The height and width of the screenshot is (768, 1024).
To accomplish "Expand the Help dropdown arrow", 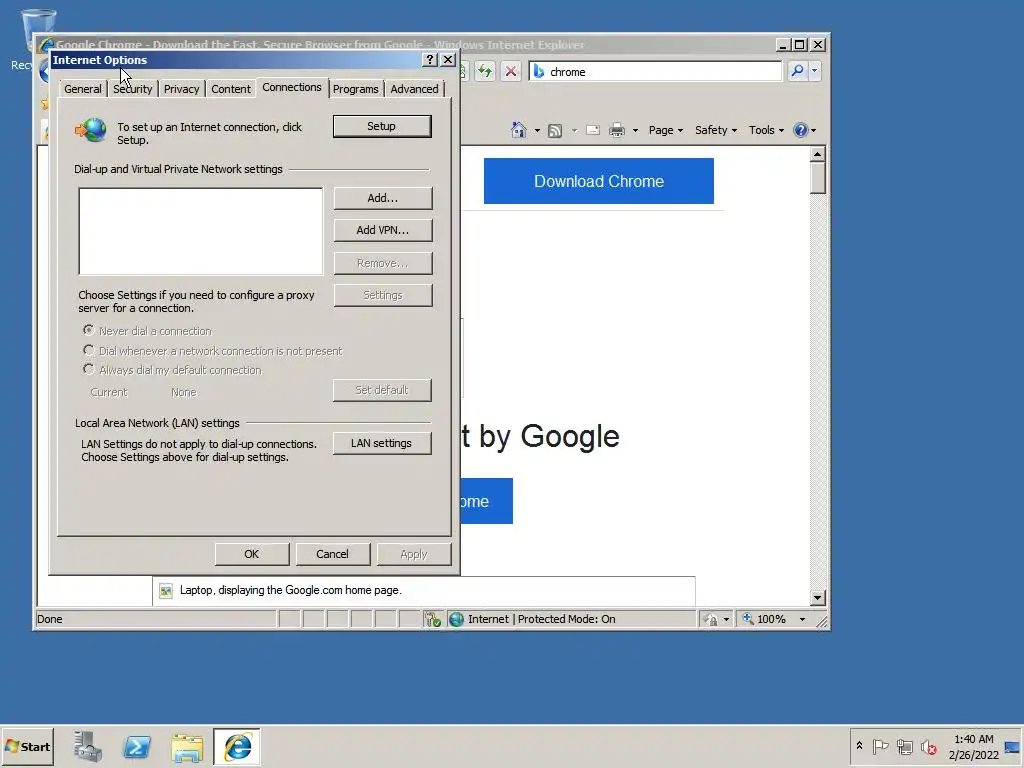I will point(813,131).
